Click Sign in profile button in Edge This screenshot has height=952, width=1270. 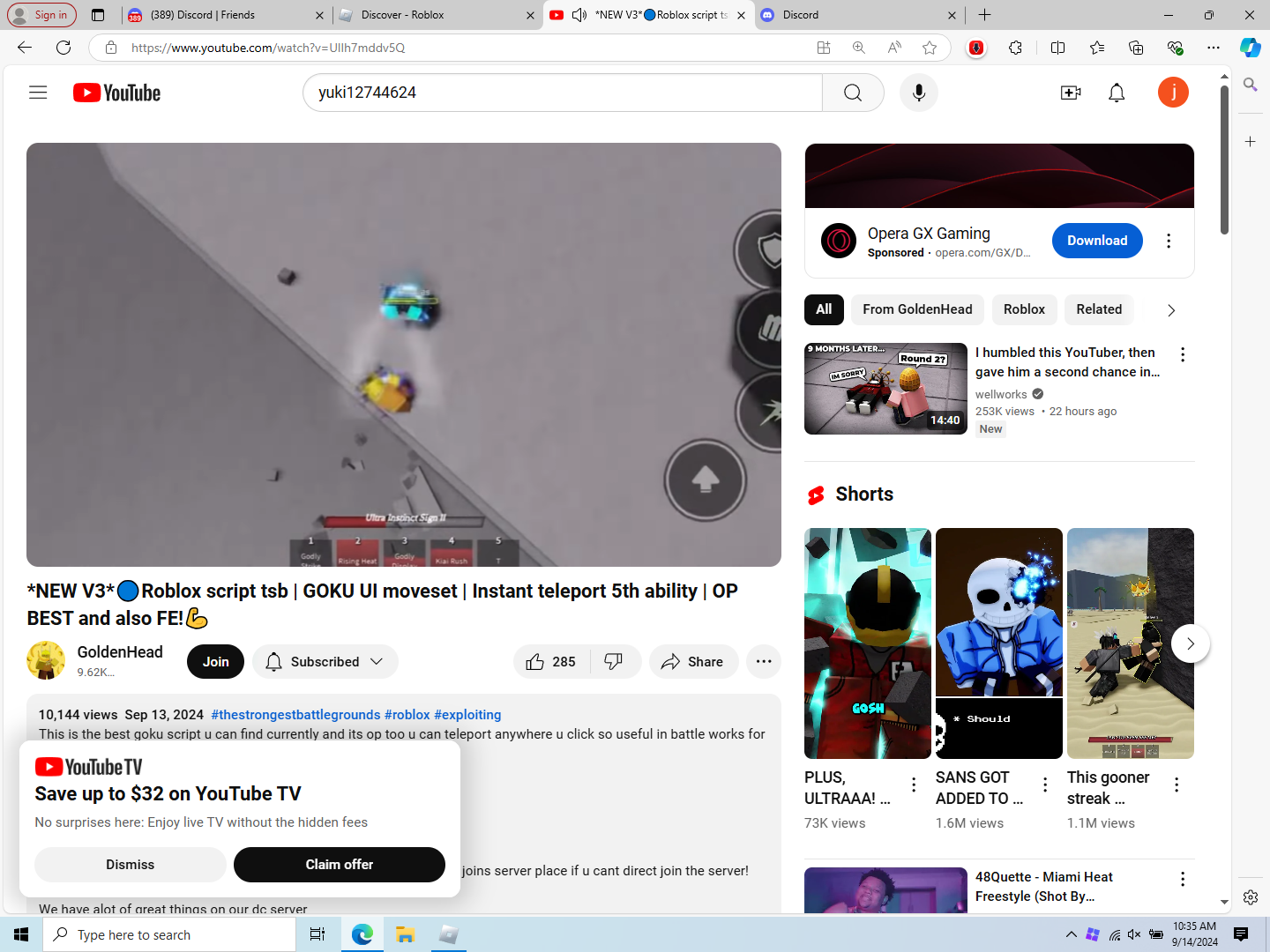[41, 15]
